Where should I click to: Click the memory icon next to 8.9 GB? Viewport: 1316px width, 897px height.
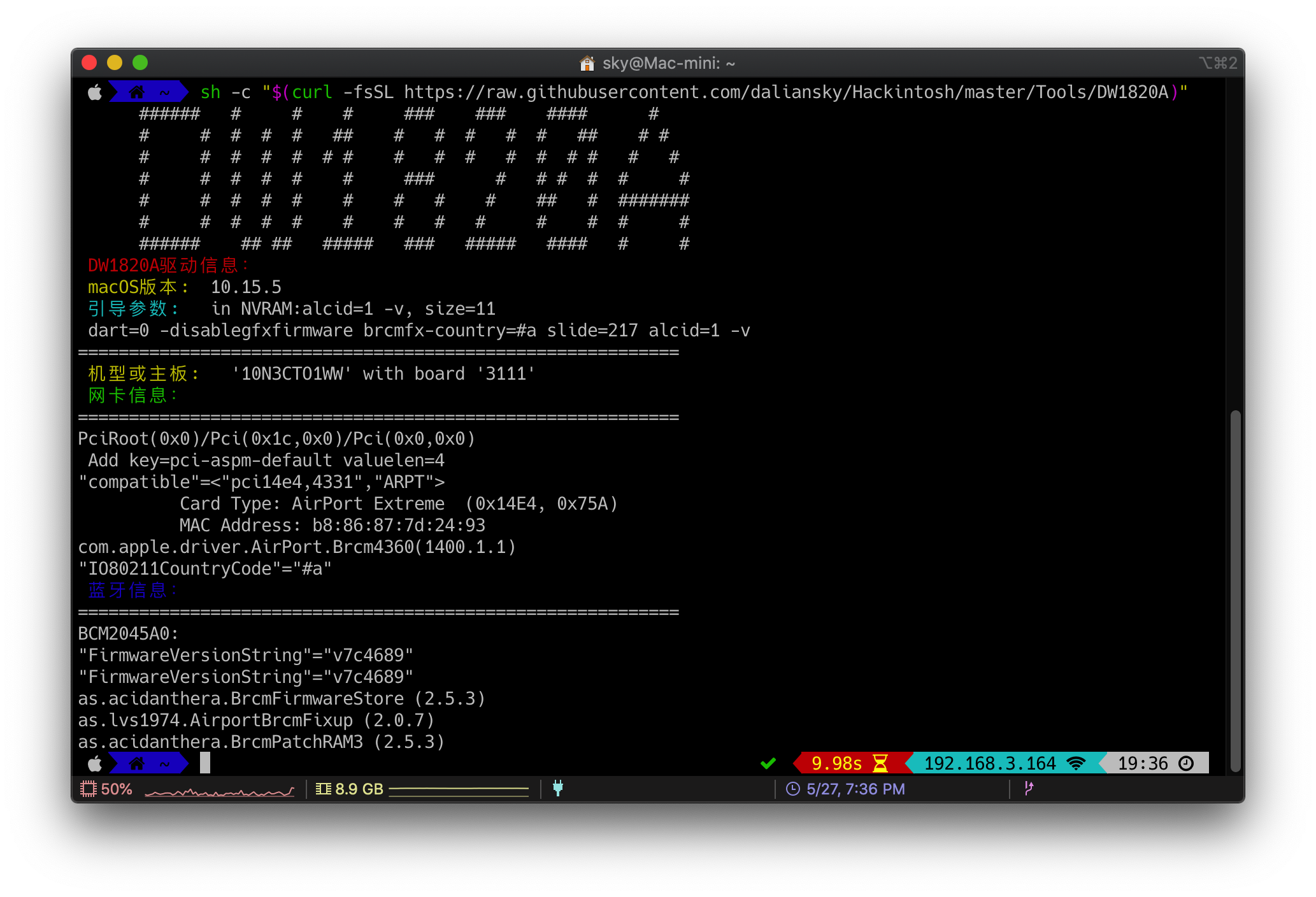pos(324,789)
